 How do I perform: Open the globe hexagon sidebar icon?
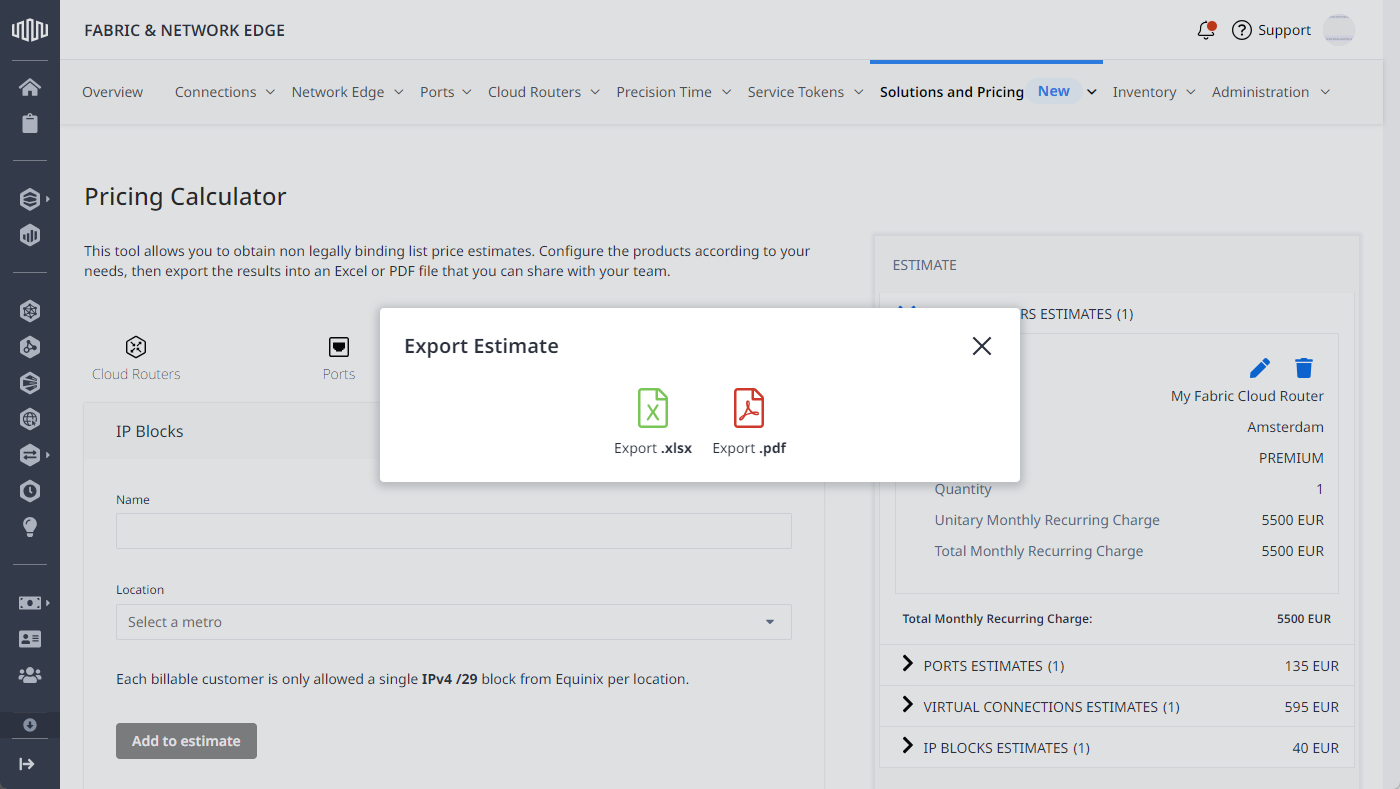(30, 419)
